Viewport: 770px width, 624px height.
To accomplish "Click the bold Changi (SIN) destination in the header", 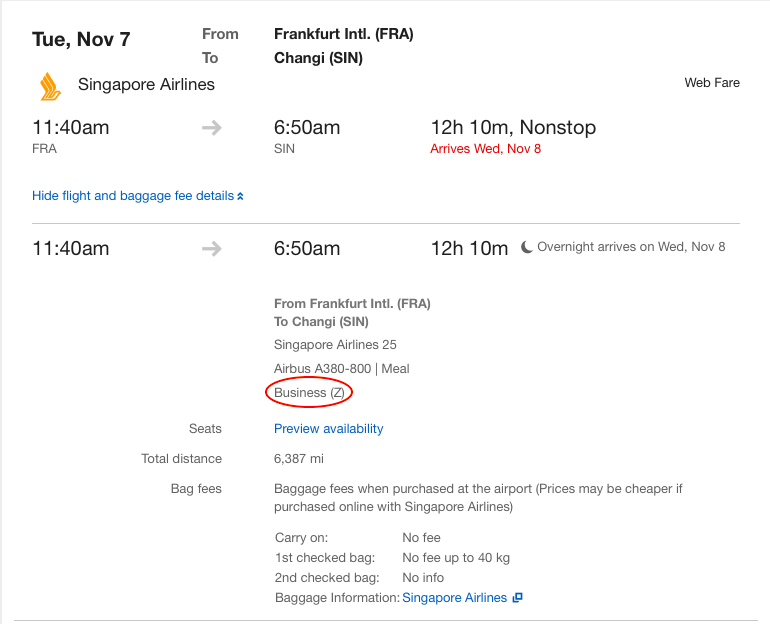I will pos(318,58).
